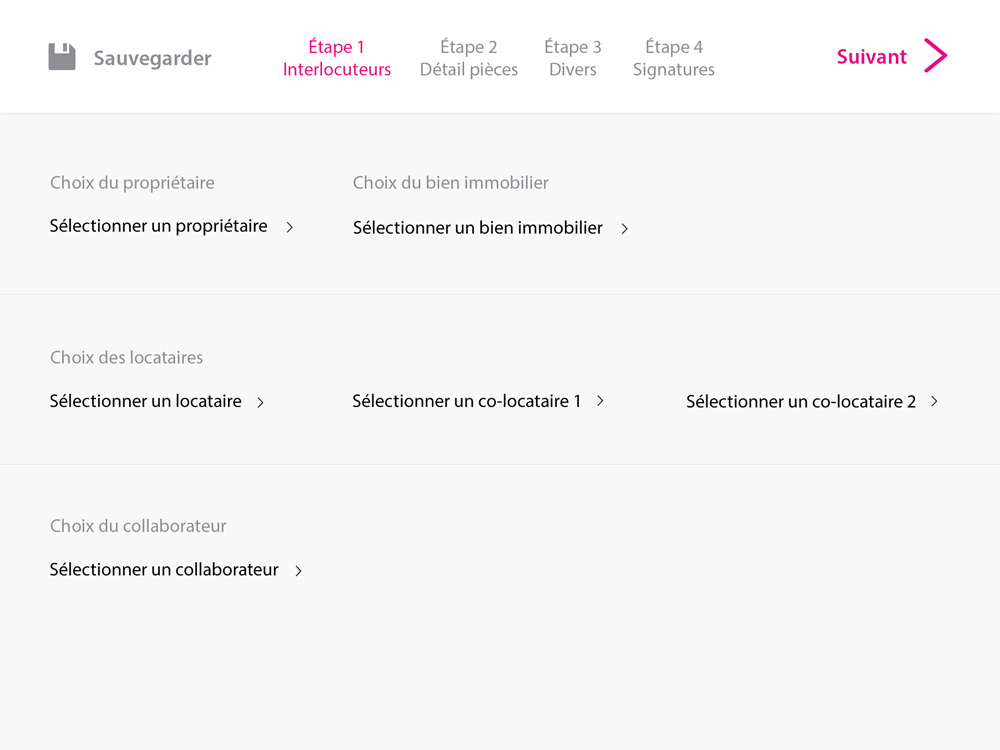
Task: Click the pink Suivant arrow icon
Action: click(936, 55)
